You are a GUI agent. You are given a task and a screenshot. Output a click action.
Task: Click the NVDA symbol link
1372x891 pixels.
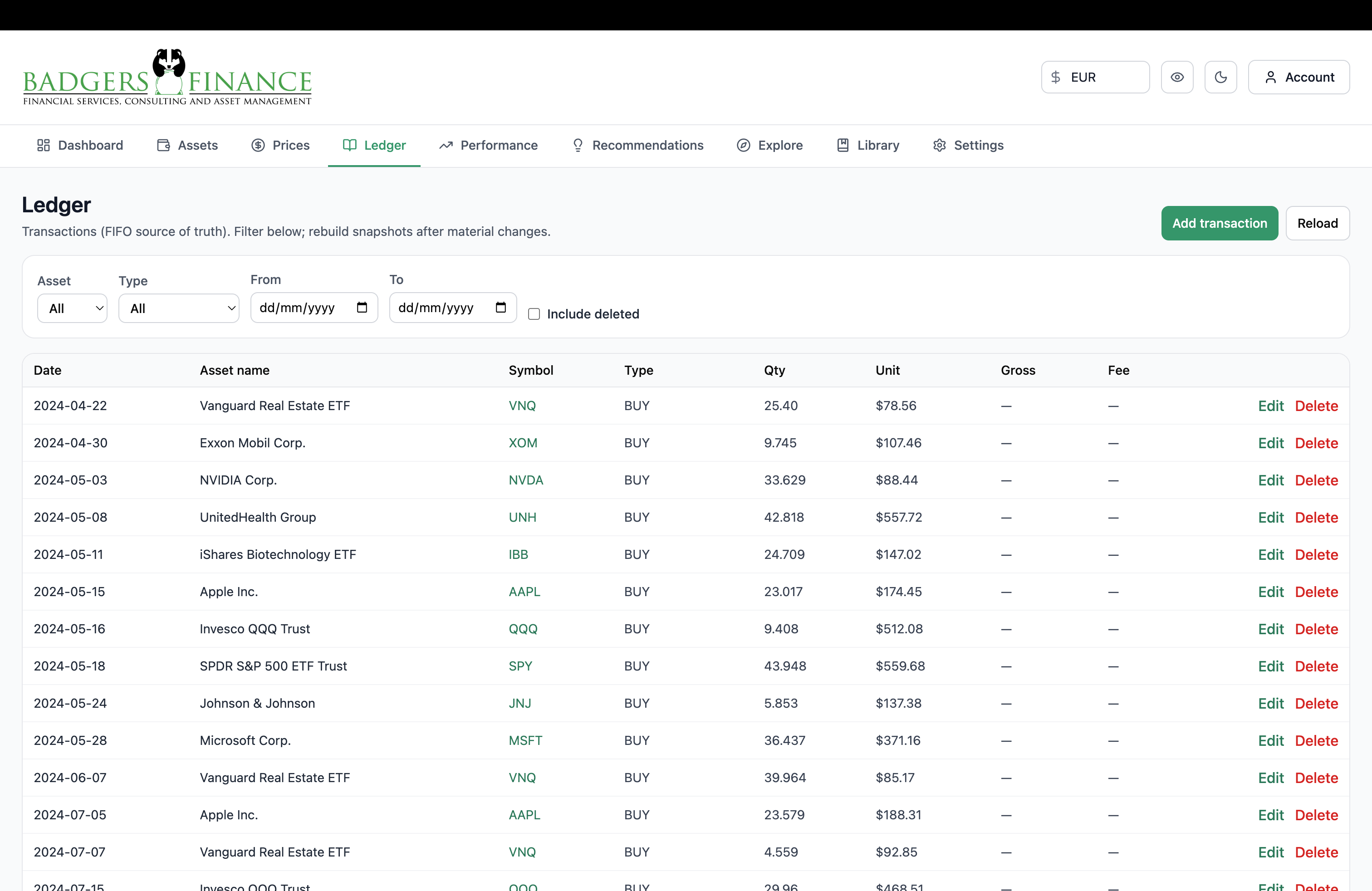(526, 480)
